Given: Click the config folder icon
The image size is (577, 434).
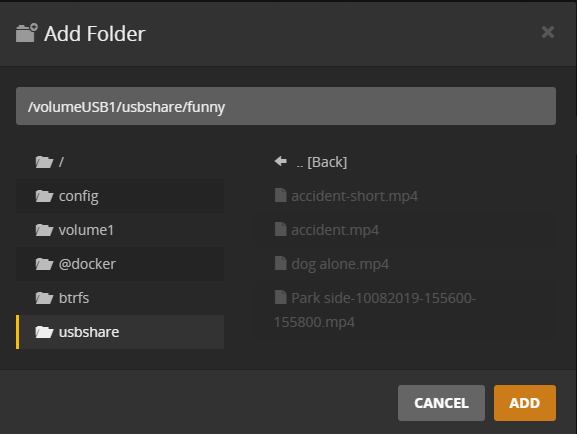Looking at the screenshot, I should click(x=45, y=196).
